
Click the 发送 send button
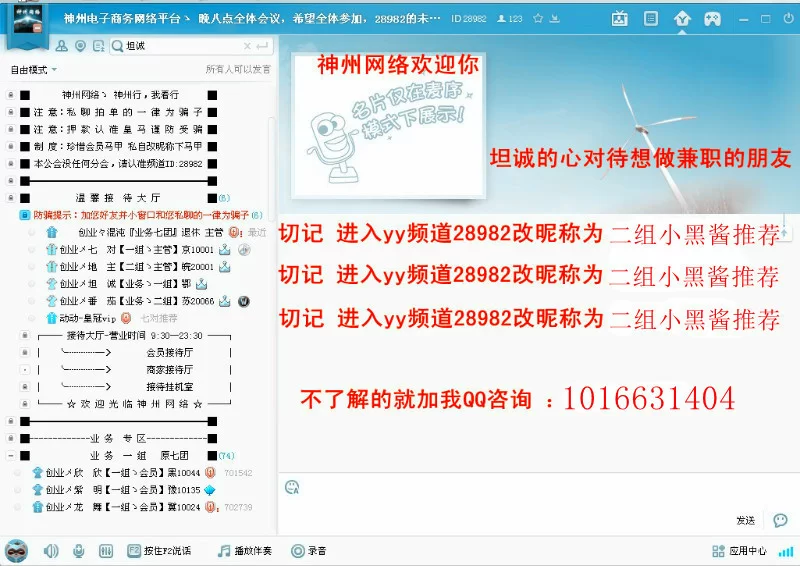745,520
